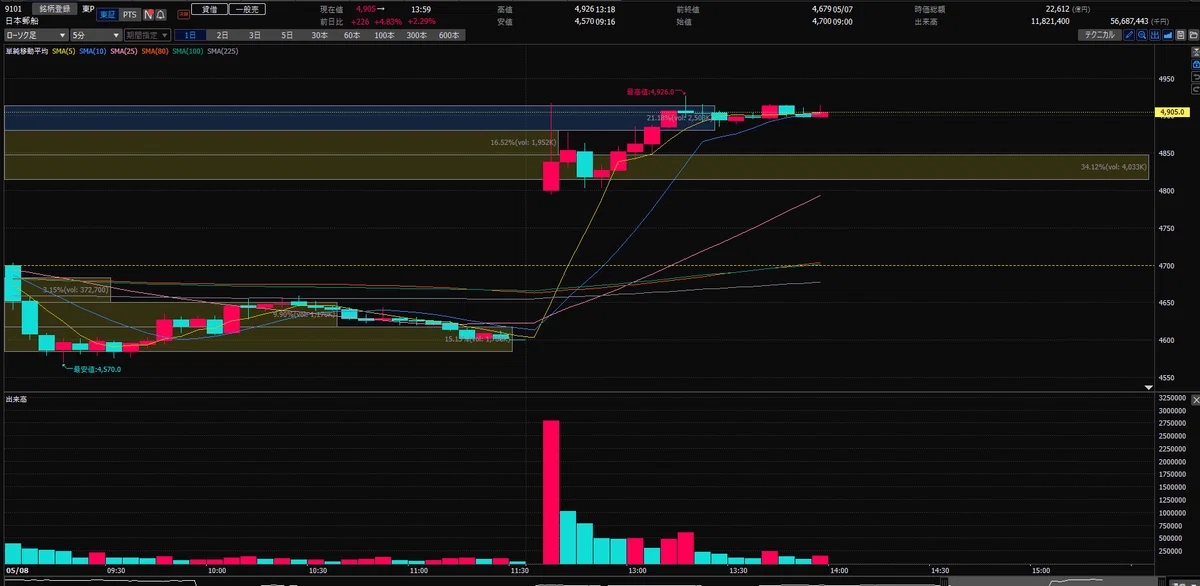
Task: Select the pencil drawing tool icon
Action: [1130, 34]
